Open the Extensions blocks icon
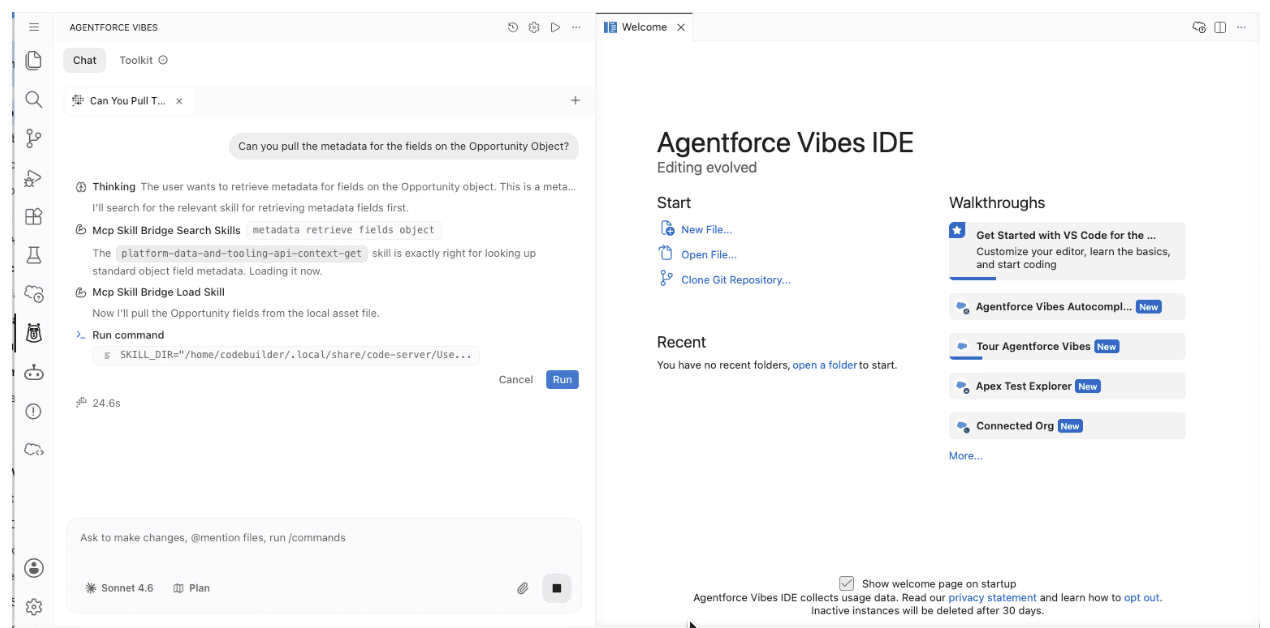This screenshot has height=628, width=1270. pyautogui.click(x=34, y=216)
